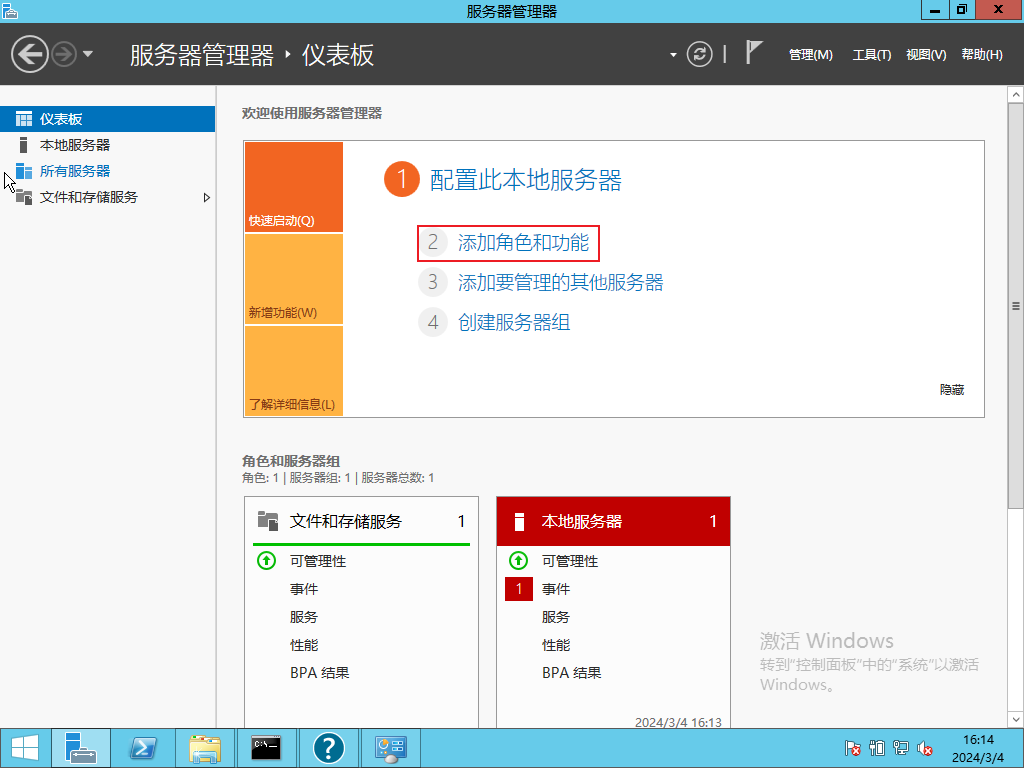The image size is (1024, 768).
Task: Open BPA 结果 in 文件和存储服务 tile
Action: coord(320,673)
